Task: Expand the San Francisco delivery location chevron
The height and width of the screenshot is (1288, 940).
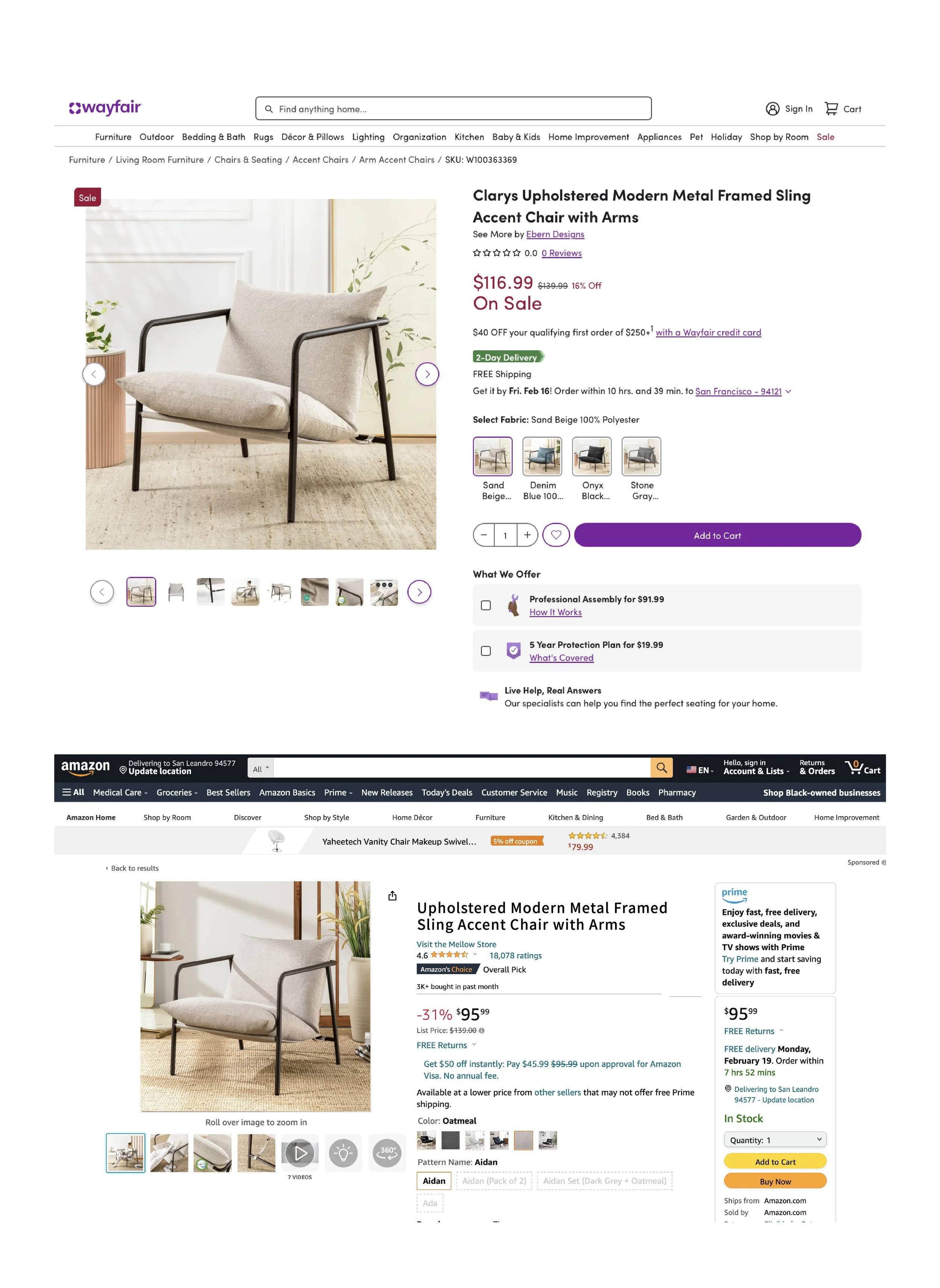Action: pyautogui.click(x=788, y=392)
